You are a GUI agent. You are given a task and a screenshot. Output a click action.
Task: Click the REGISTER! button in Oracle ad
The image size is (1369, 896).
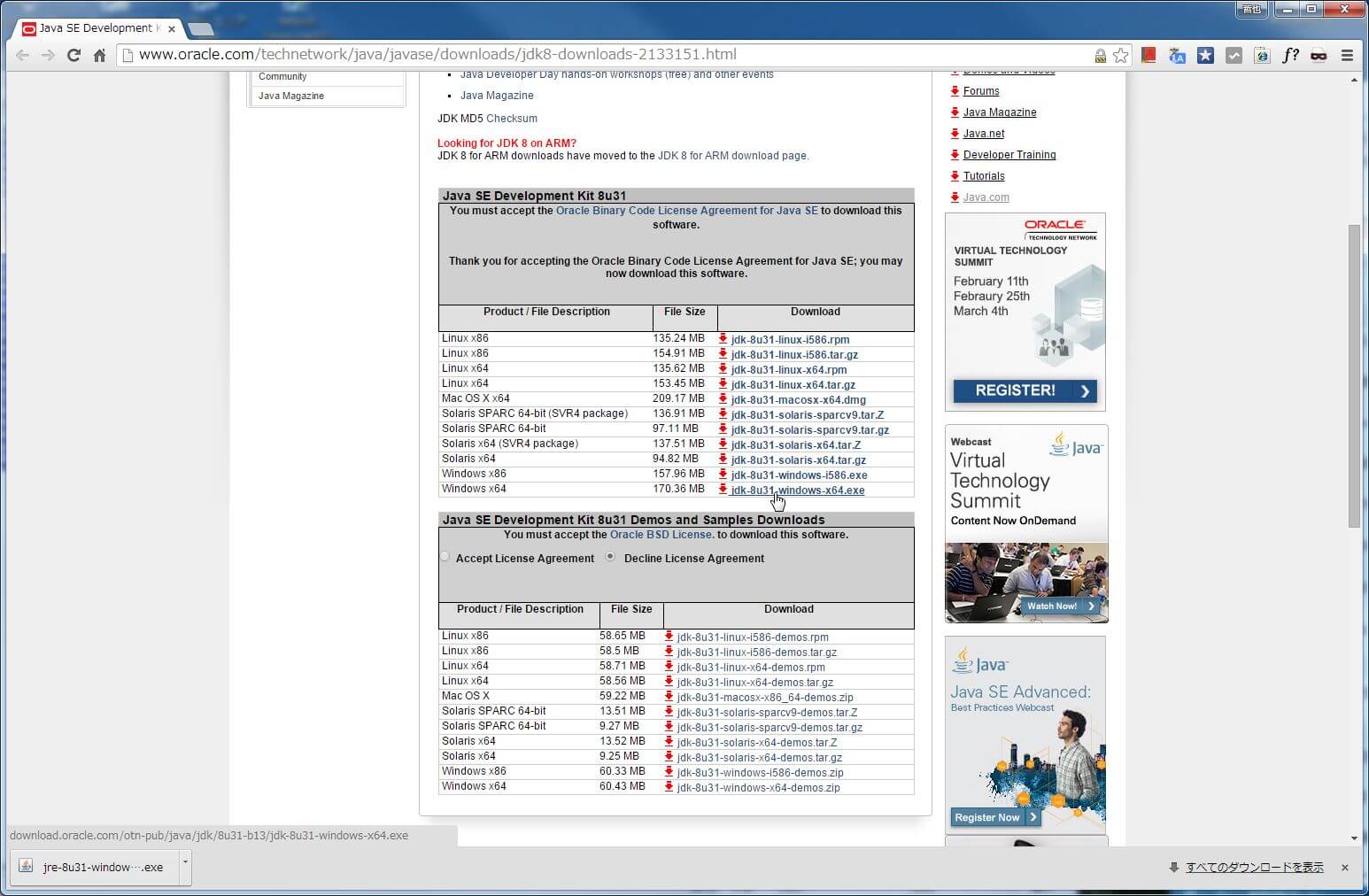pyautogui.click(x=1025, y=390)
